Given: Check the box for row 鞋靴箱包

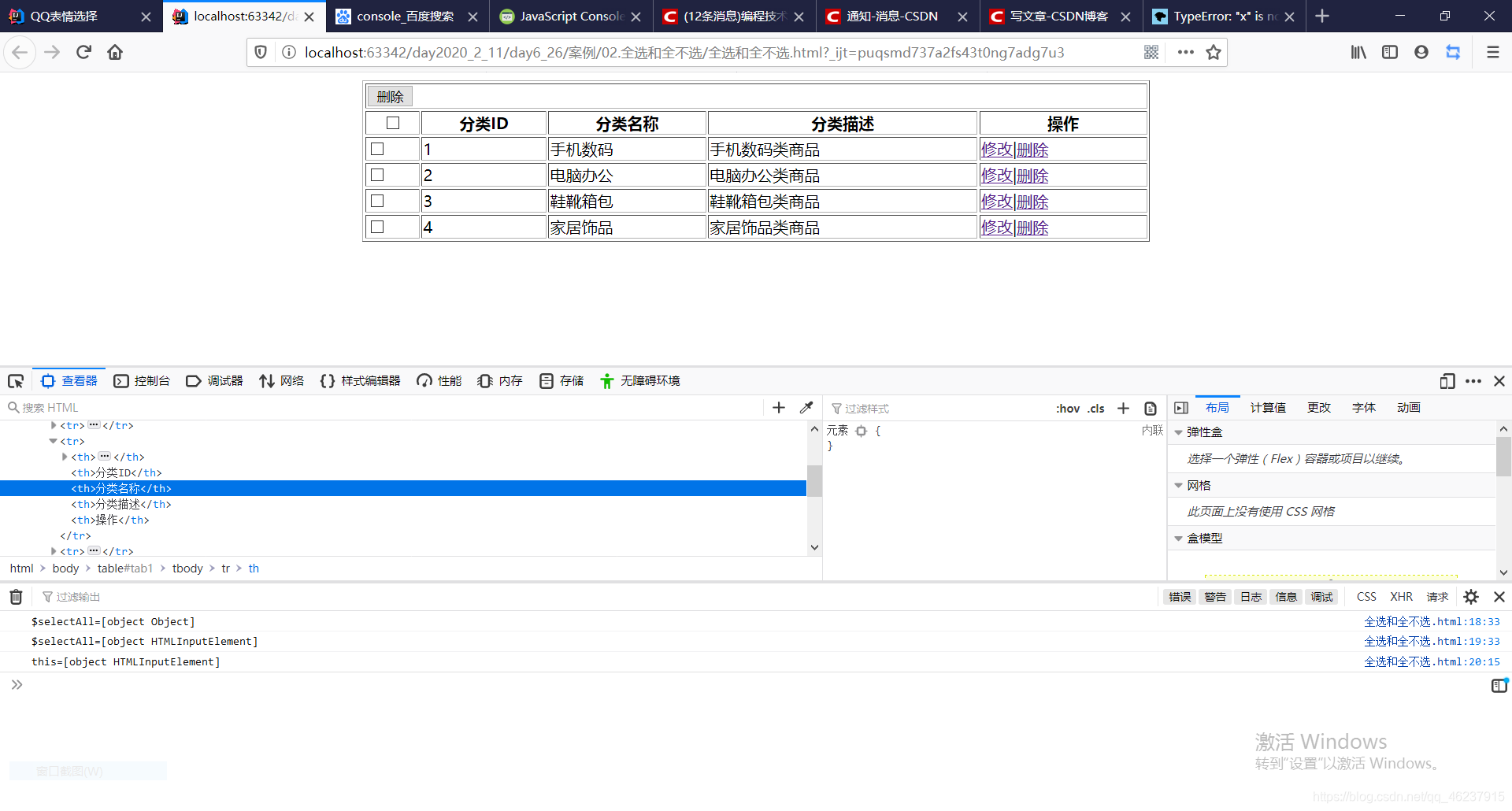Looking at the screenshot, I should click(x=377, y=201).
